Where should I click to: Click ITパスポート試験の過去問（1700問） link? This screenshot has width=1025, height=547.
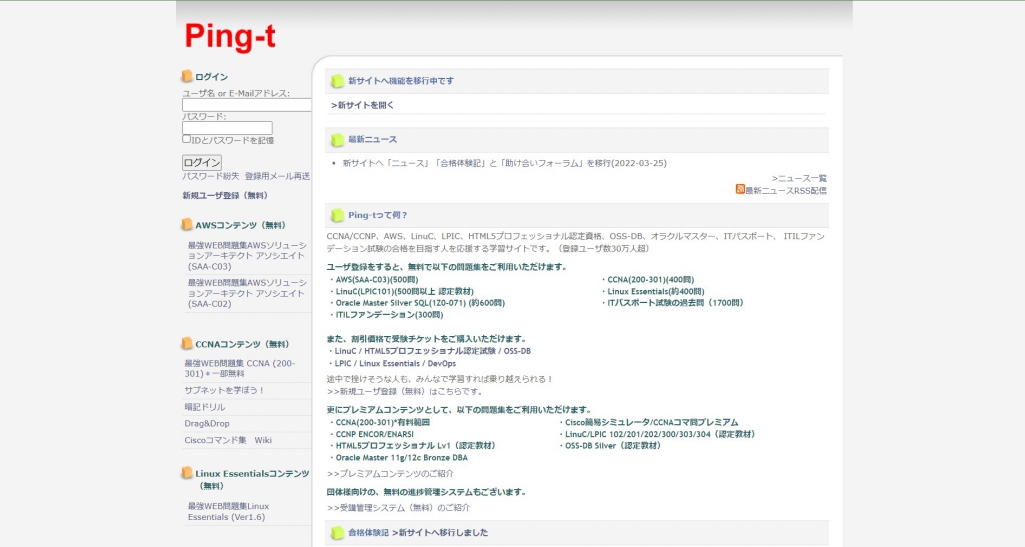tap(675, 303)
